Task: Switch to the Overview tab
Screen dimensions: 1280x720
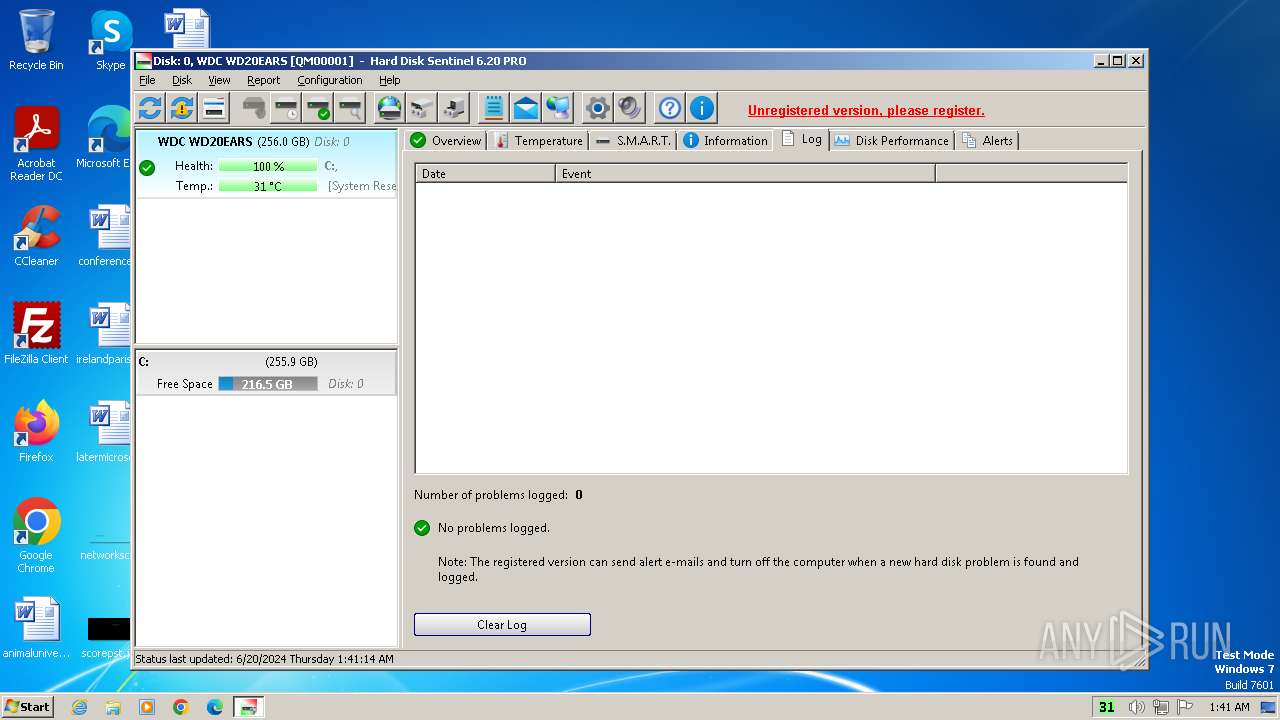Action: click(x=446, y=141)
